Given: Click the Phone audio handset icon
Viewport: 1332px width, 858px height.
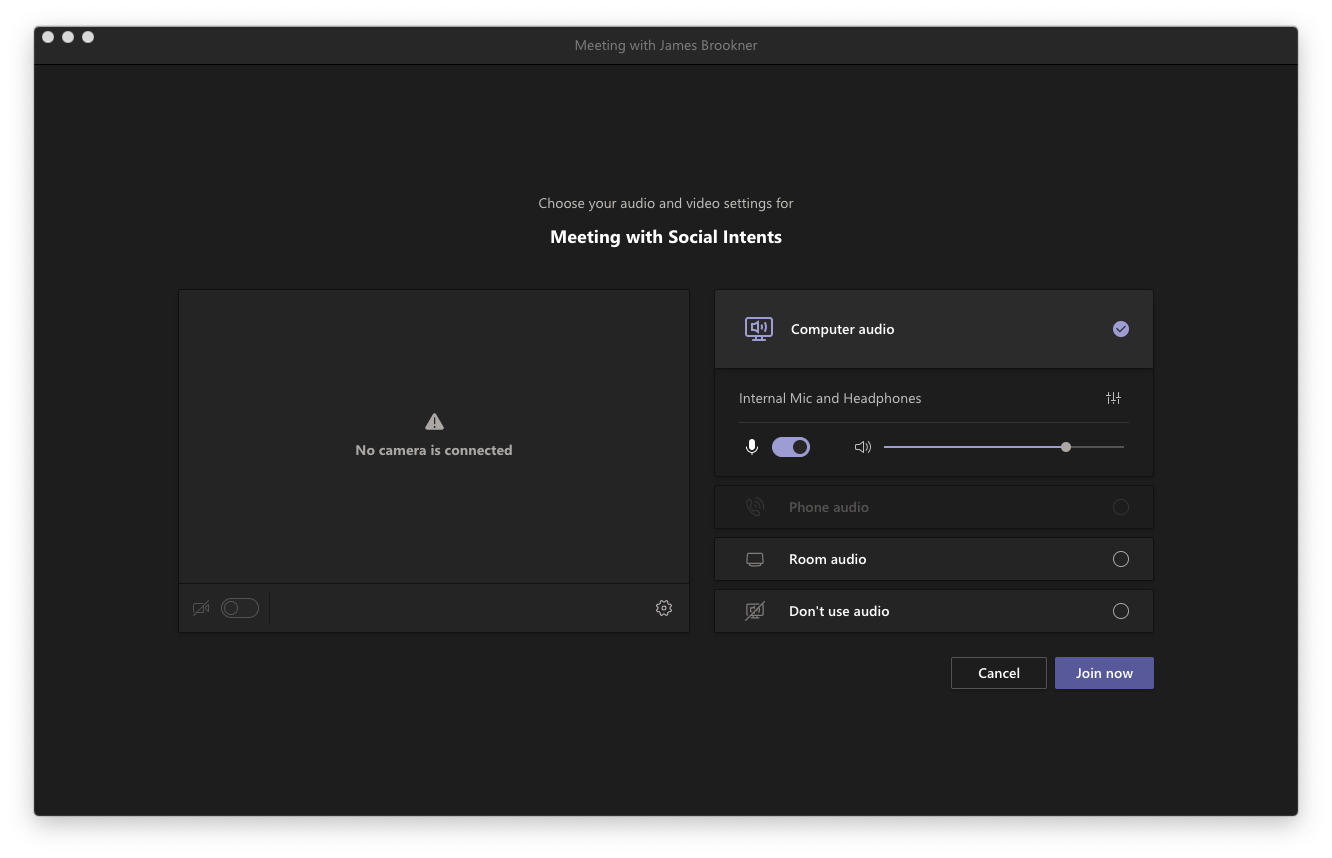Looking at the screenshot, I should click(x=755, y=507).
